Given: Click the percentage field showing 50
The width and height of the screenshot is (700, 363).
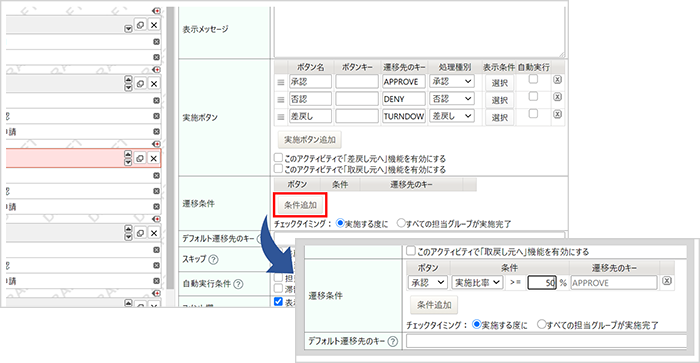Looking at the screenshot, I should click(x=542, y=283).
